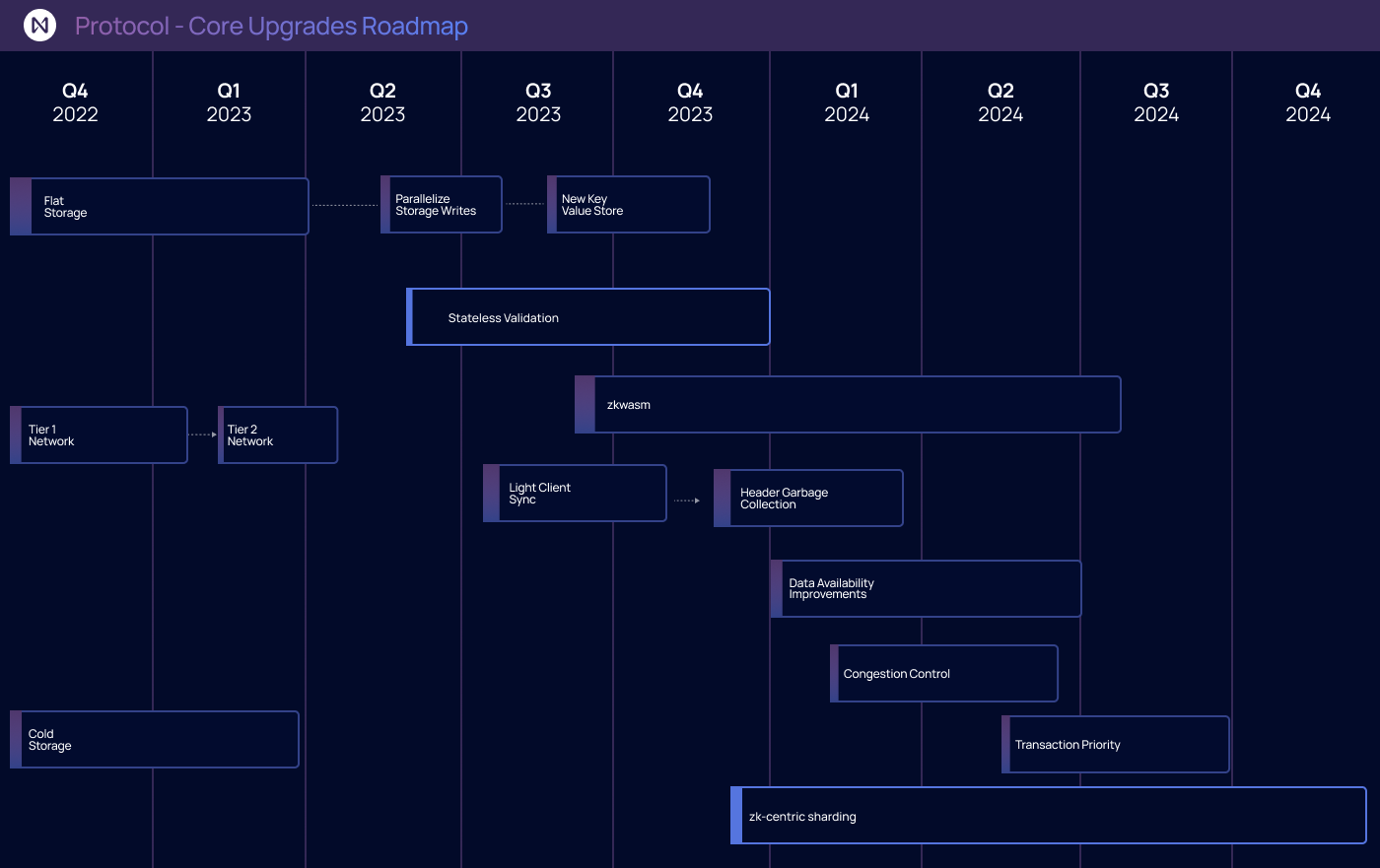Viewport: 1380px width, 868px height.
Task: Open the Congestion Control card
Action: pos(943,673)
